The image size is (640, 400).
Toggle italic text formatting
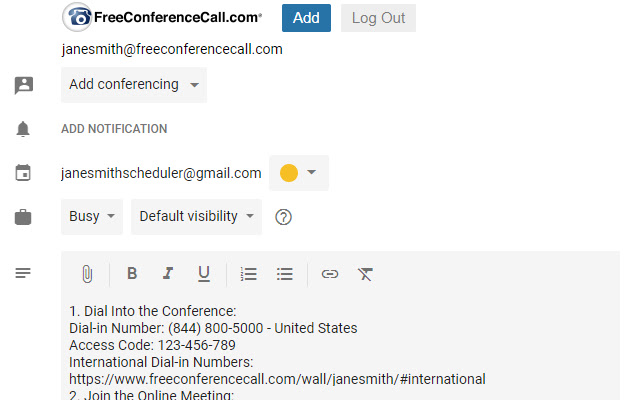pyautogui.click(x=168, y=274)
